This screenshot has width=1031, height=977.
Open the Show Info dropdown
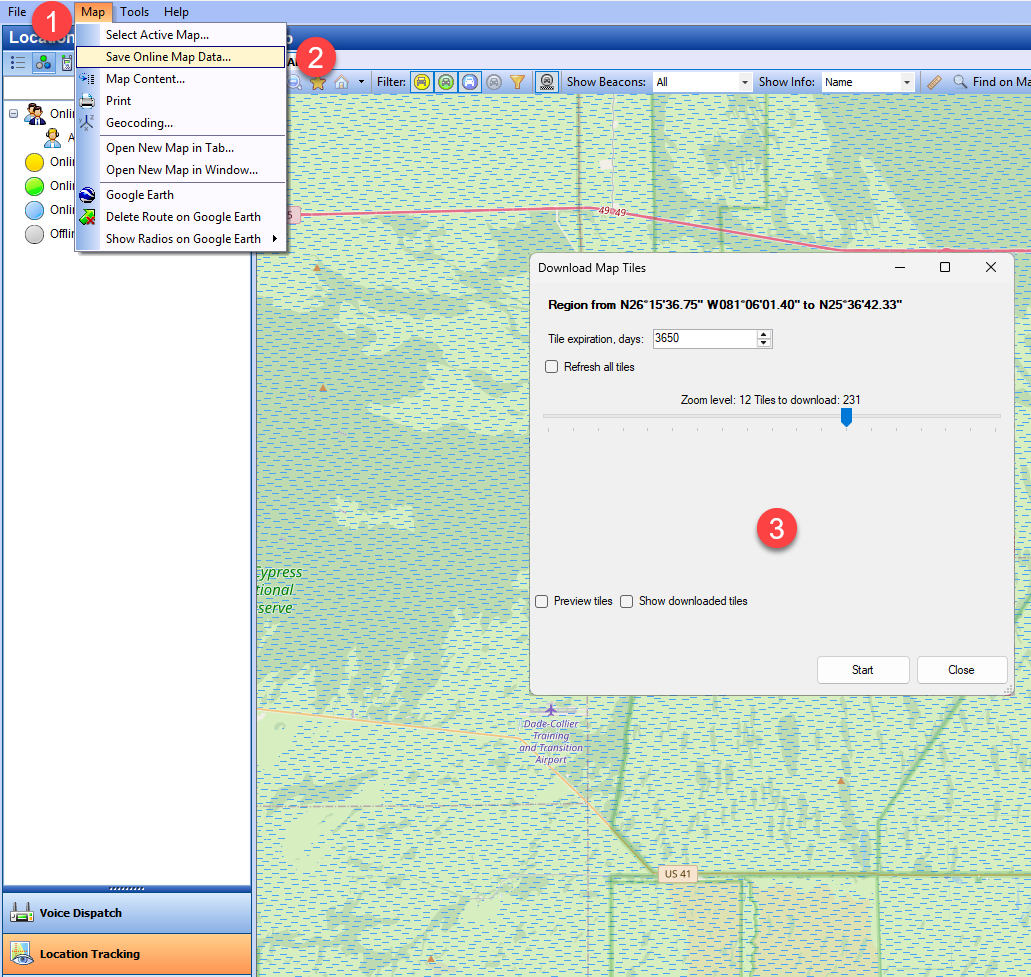coord(908,82)
